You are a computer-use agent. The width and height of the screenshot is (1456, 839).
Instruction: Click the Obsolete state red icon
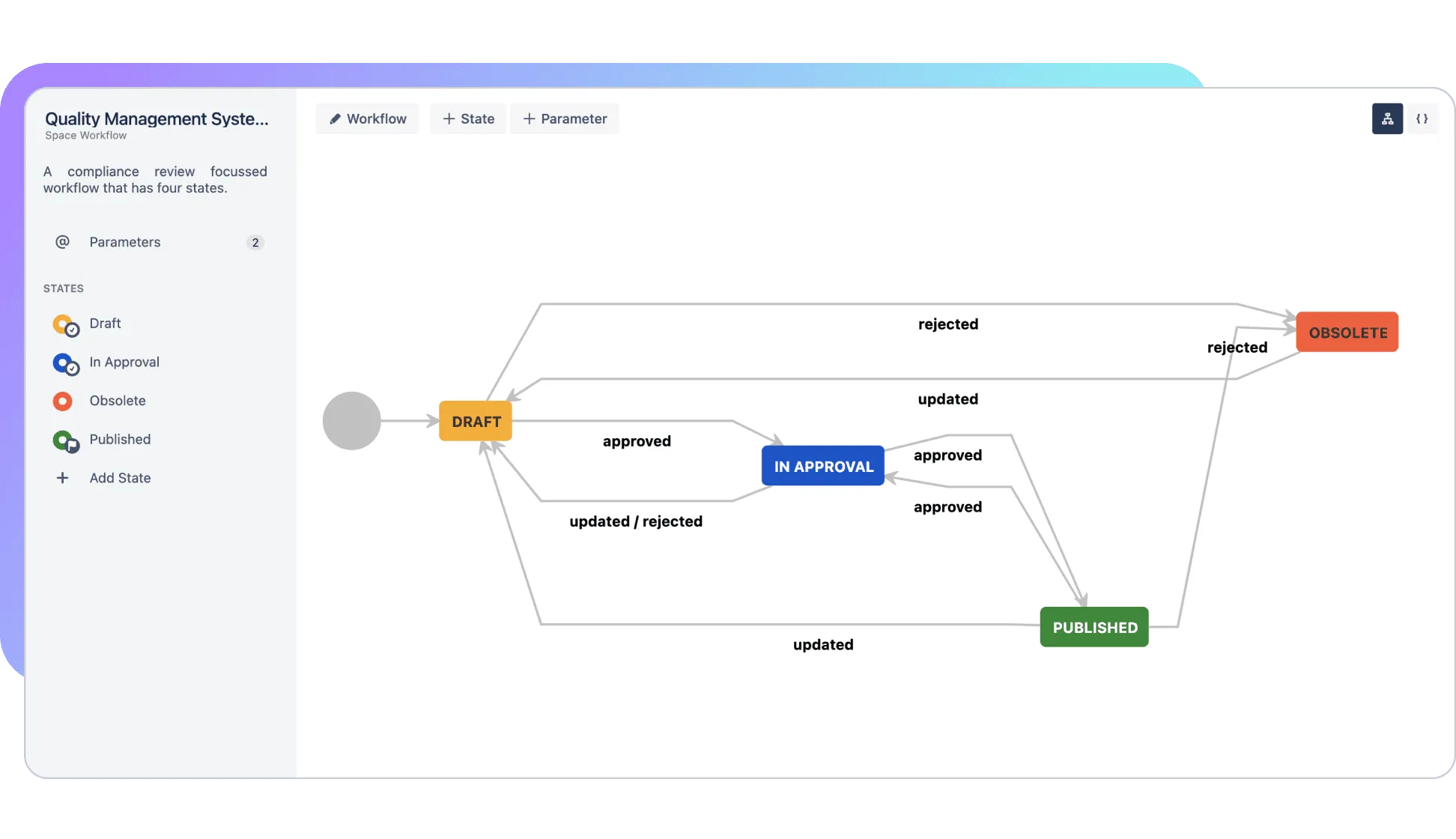[62, 402]
